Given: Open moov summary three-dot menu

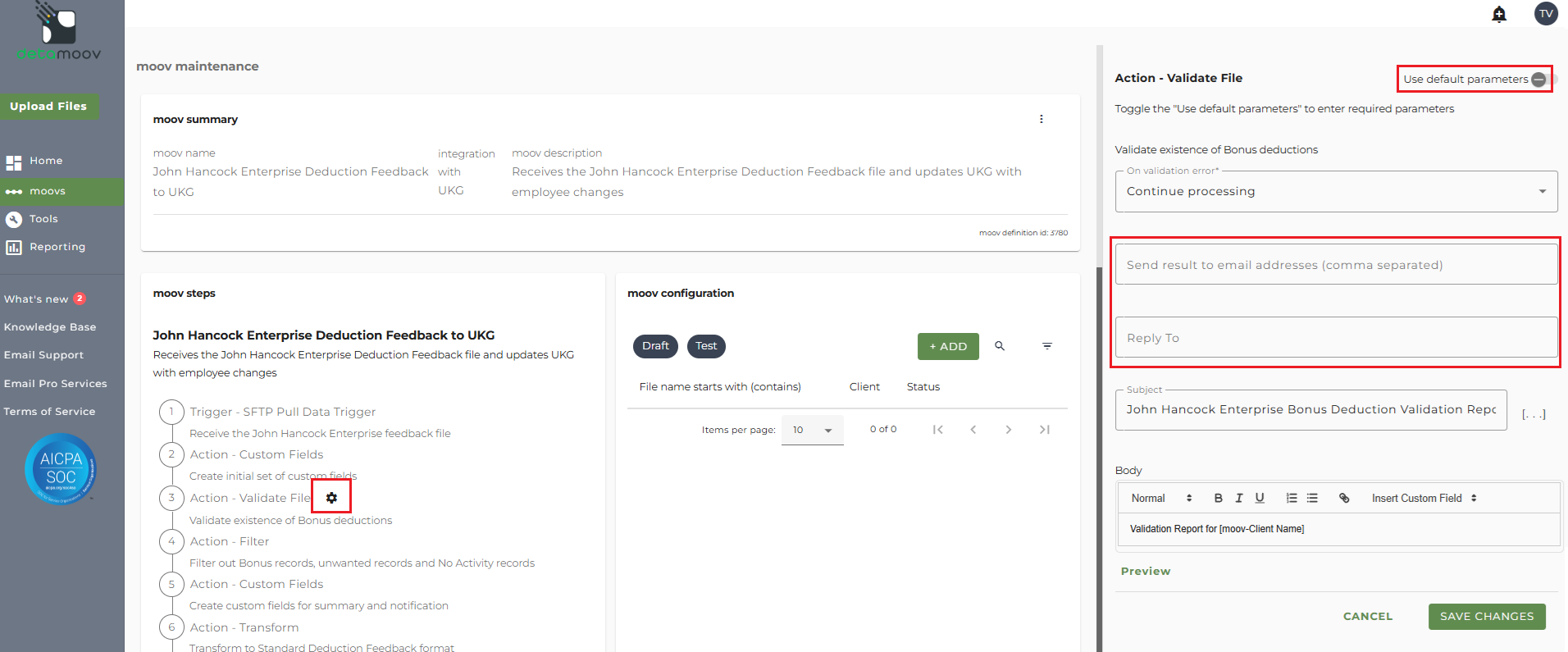Looking at the screenshot, I should coord(1042,119).
